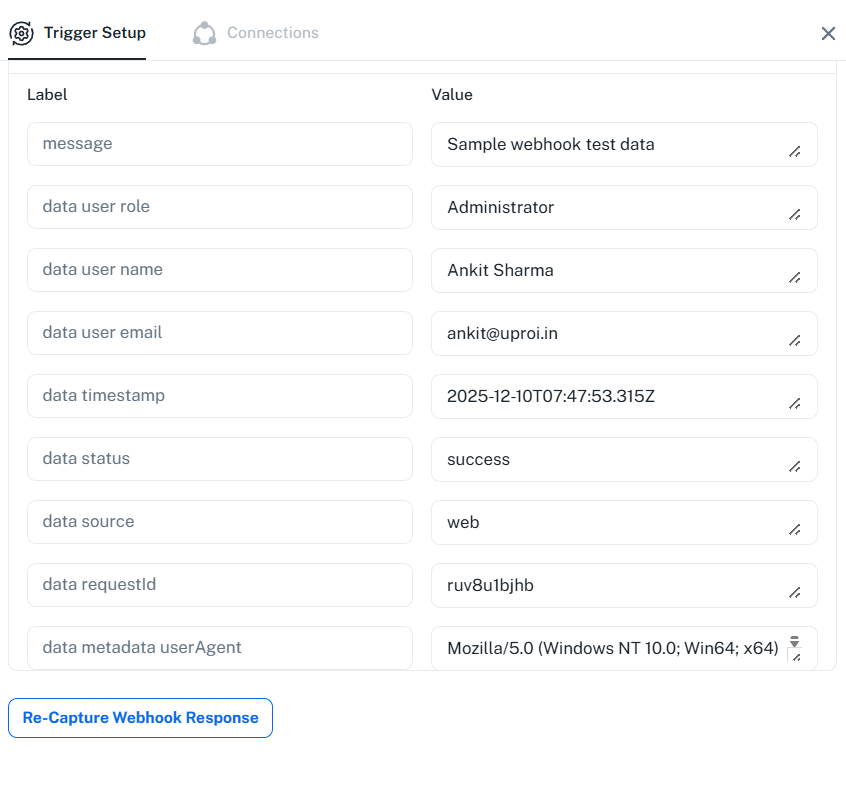This screenshot has width=846, height=794.
Task: Click resize grip on success value field
Action: [x=795, y=467]
